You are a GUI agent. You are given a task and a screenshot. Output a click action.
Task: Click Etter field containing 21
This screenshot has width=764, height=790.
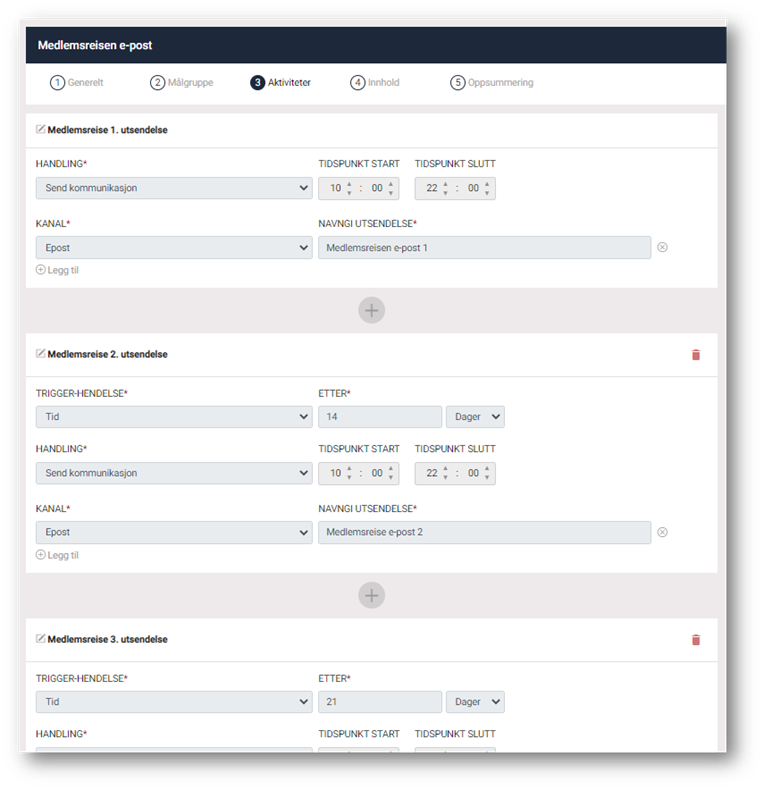tap(379, 702)
